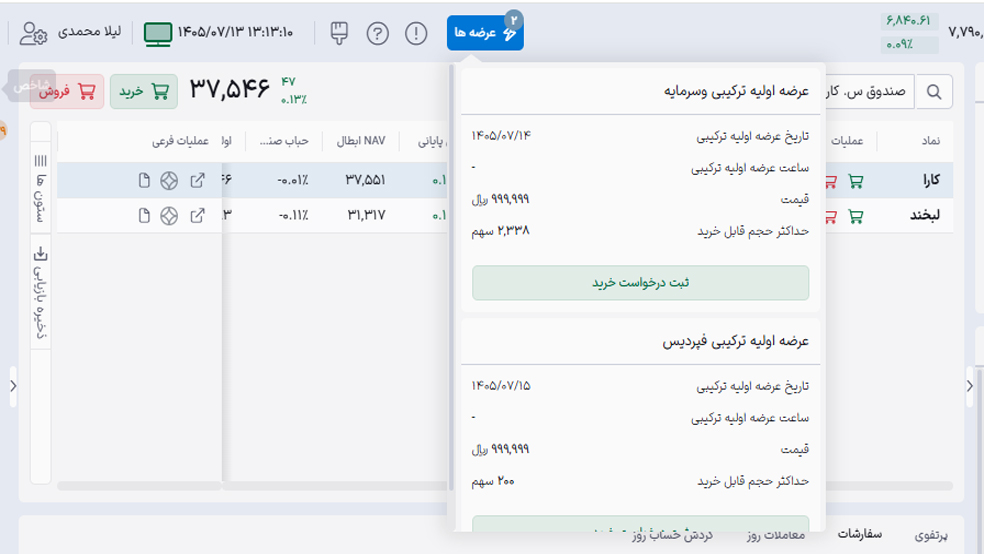
Task: Click the عملیات فرعی column header
Action: 180,141
